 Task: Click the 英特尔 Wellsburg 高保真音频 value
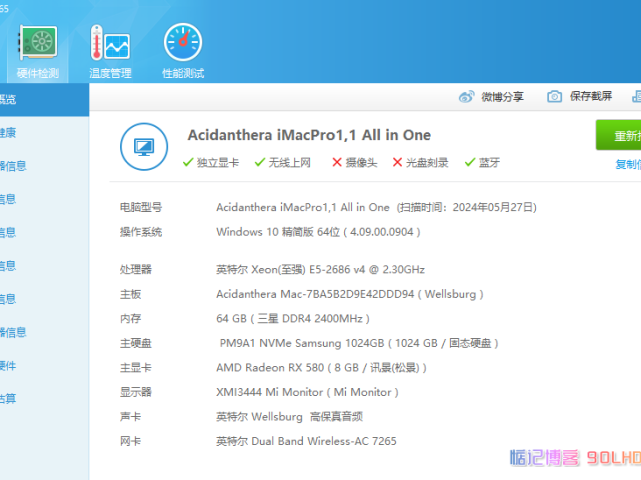tap(289, 417)
